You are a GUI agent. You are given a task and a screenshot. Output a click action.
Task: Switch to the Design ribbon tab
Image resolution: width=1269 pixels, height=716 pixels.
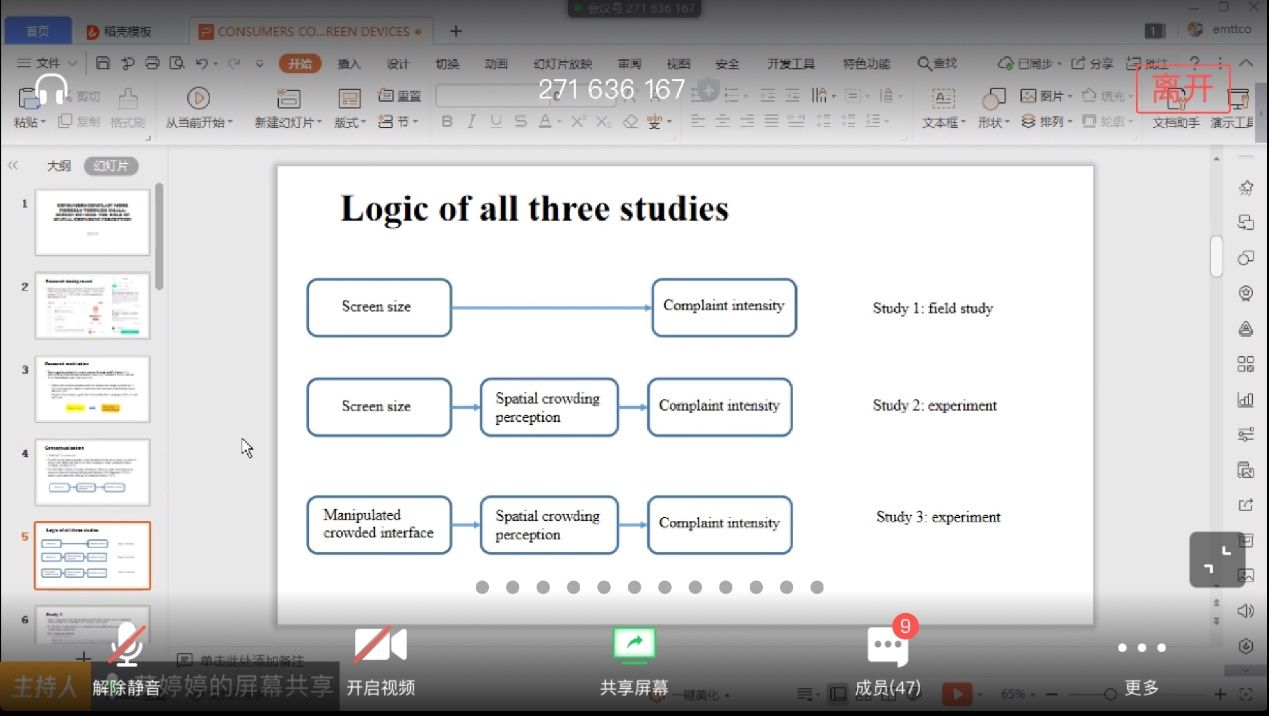pos(398,64)
